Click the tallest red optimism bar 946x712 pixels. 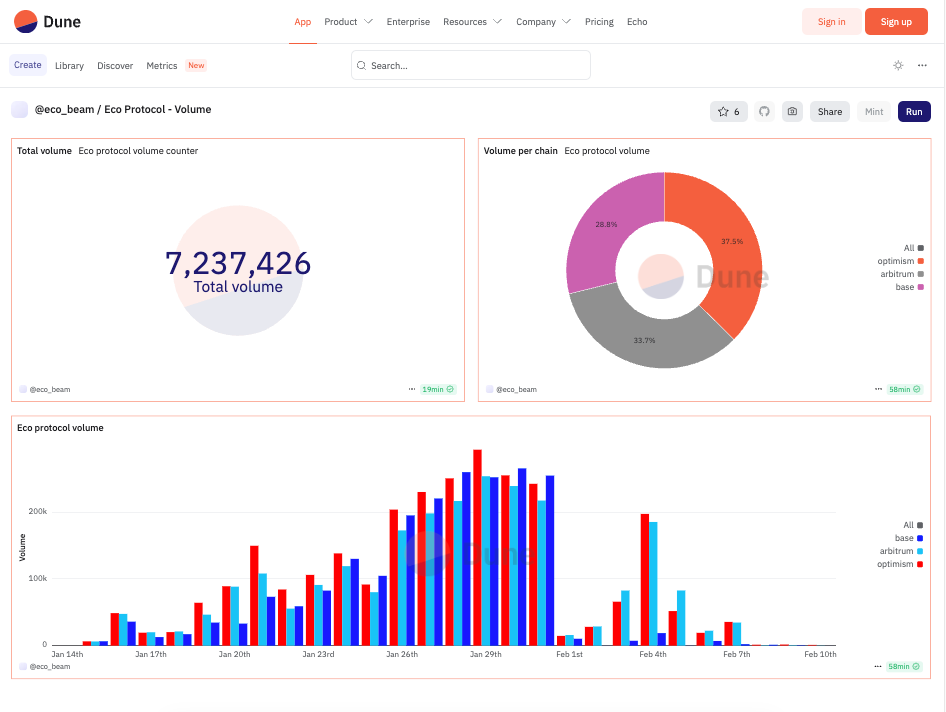point(477,547)
